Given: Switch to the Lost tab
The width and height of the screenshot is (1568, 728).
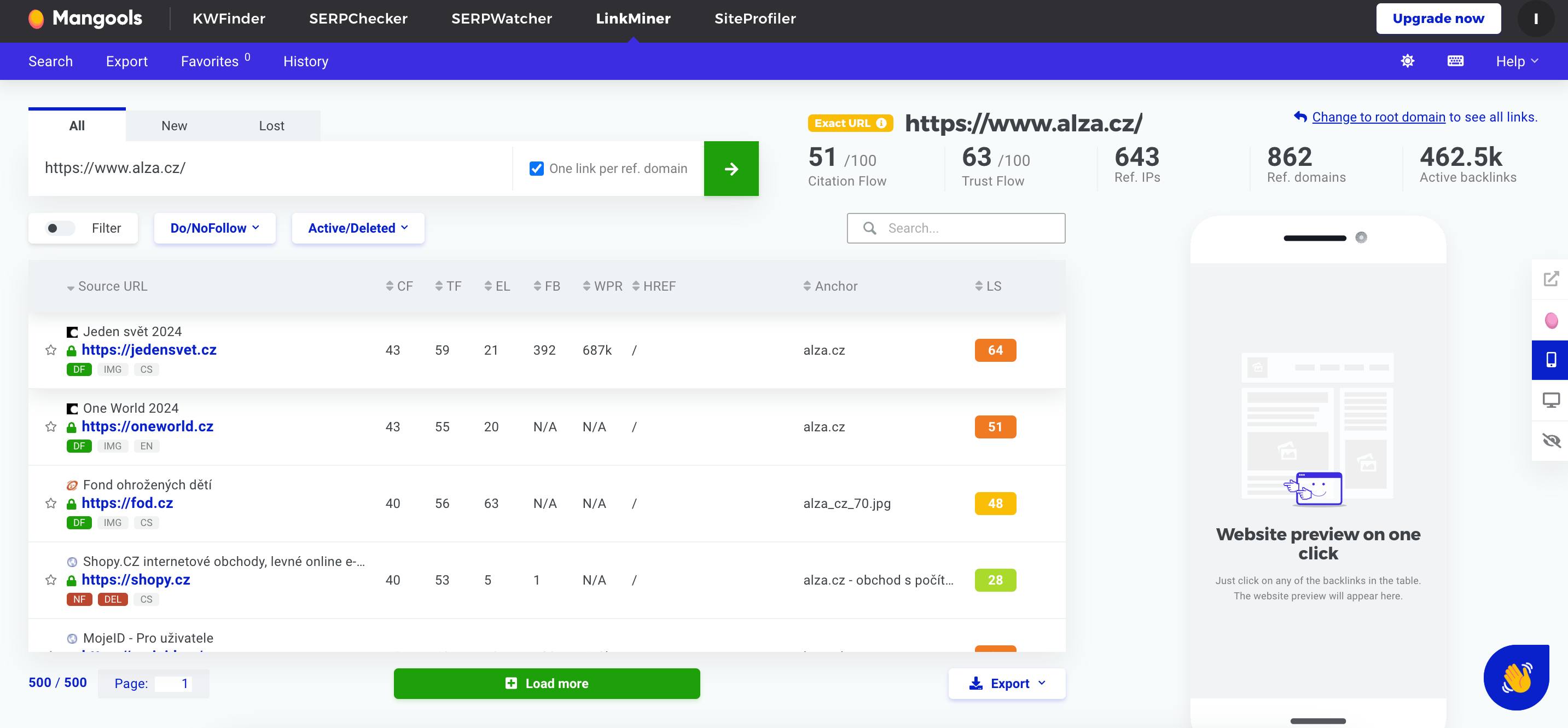Looking at the screenshot, I should 271,125.
